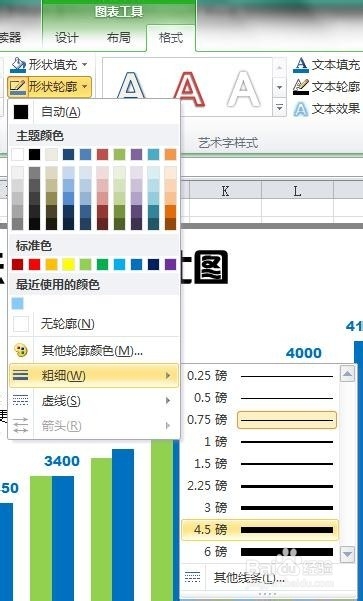Click the 4000 data label on chart
Screen dimensions: 363x601
(304, 353)
